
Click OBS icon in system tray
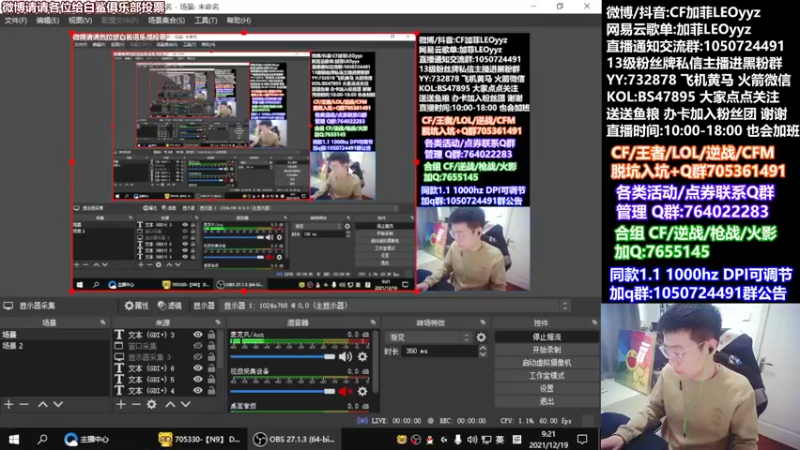(x=416, y=439)
